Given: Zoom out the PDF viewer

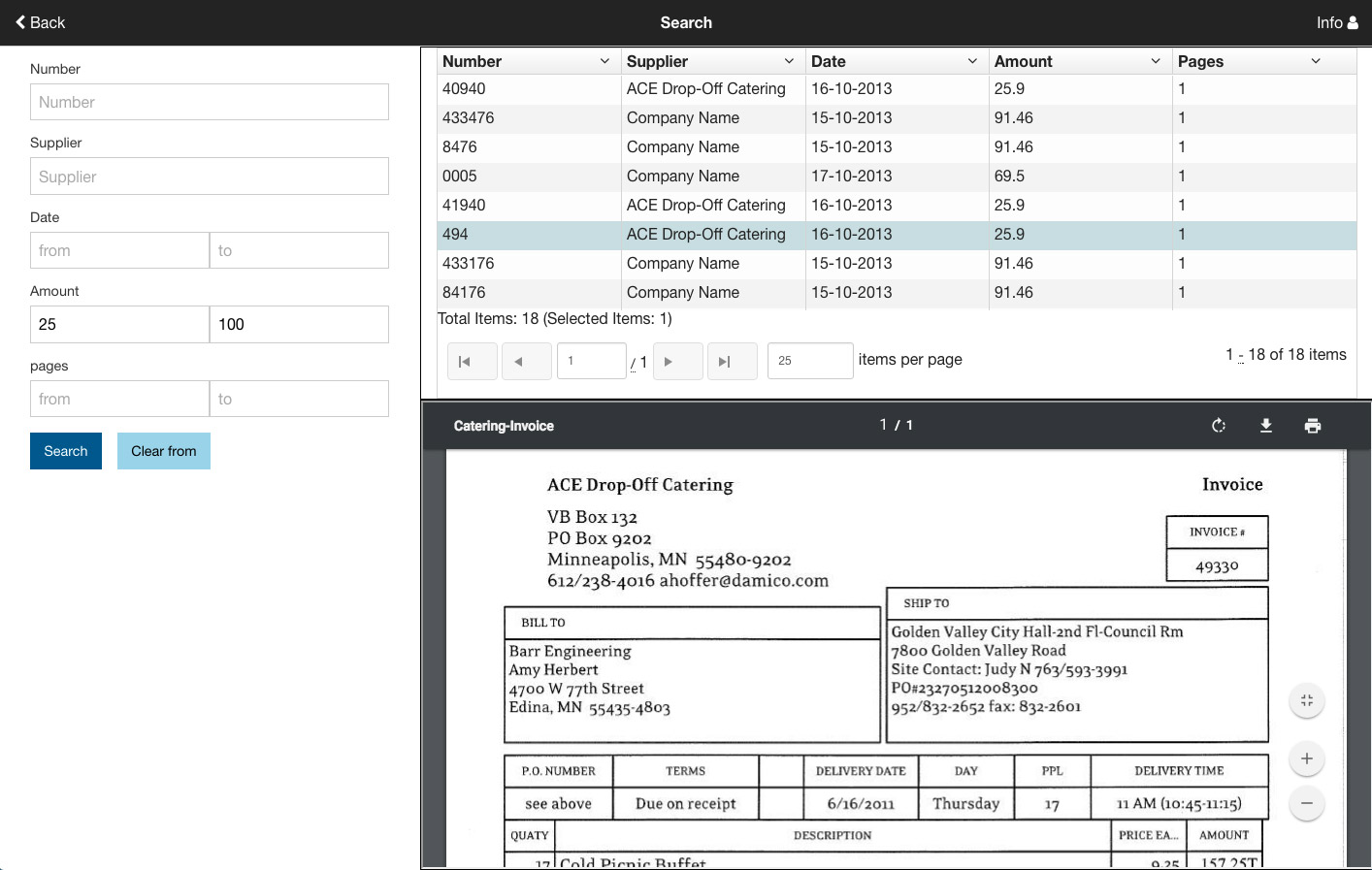Looking at the screenshot, I should [x=1307, y=803].
